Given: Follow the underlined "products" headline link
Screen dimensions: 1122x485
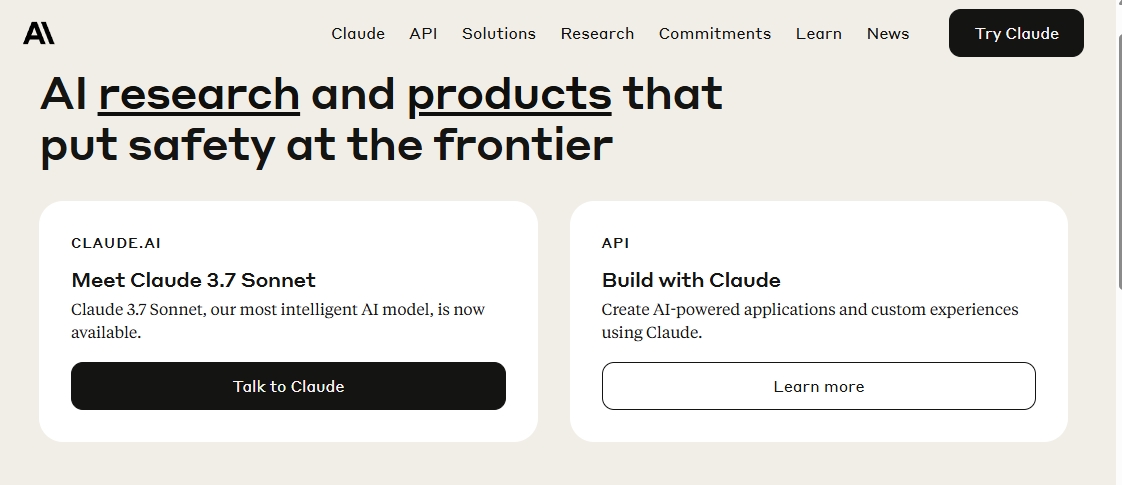Looking at the screenshot, I should point(509,94).
